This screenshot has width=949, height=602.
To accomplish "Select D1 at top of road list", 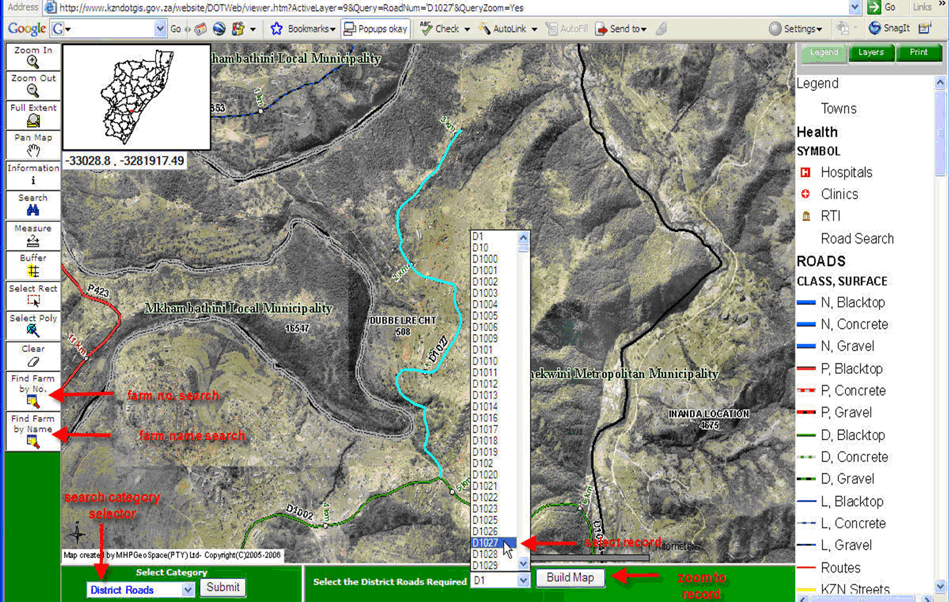I will 493,237.
